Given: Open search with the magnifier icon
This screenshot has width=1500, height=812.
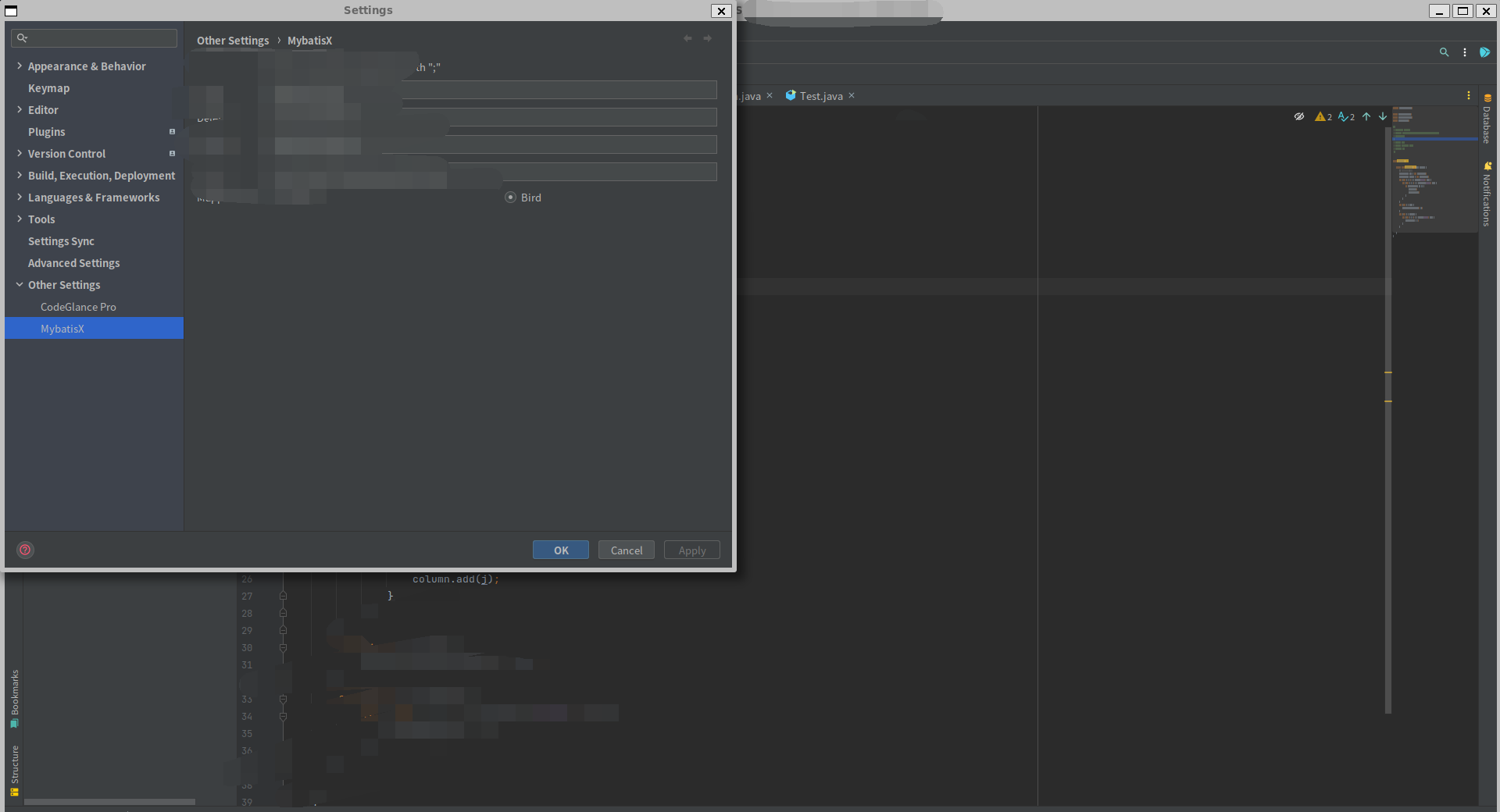Looking at the screenshot, I should coord(1443,52).
